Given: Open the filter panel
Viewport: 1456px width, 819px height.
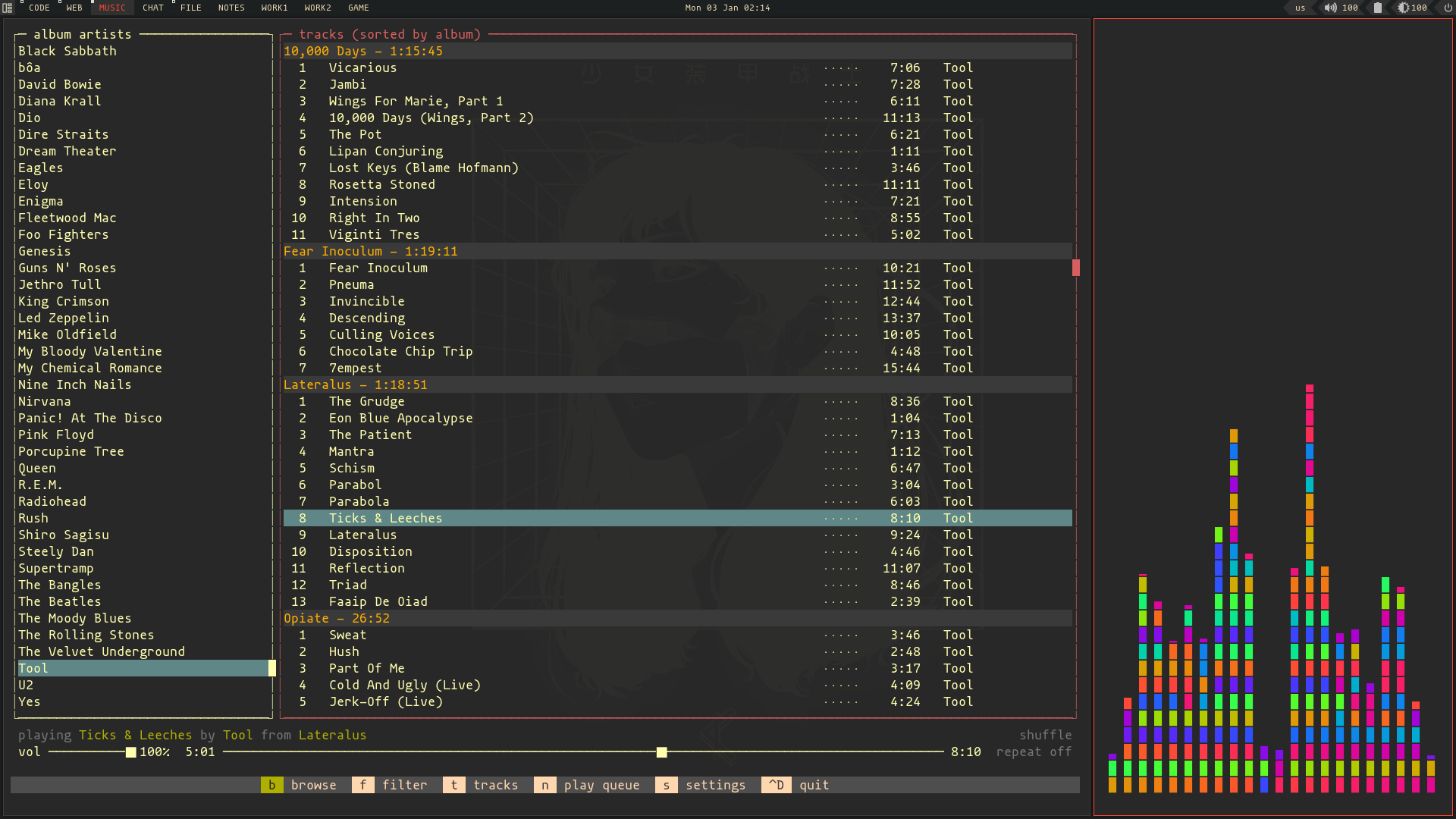Looking at the screenshot, I should pyautogui.click(x=405, y=785).
